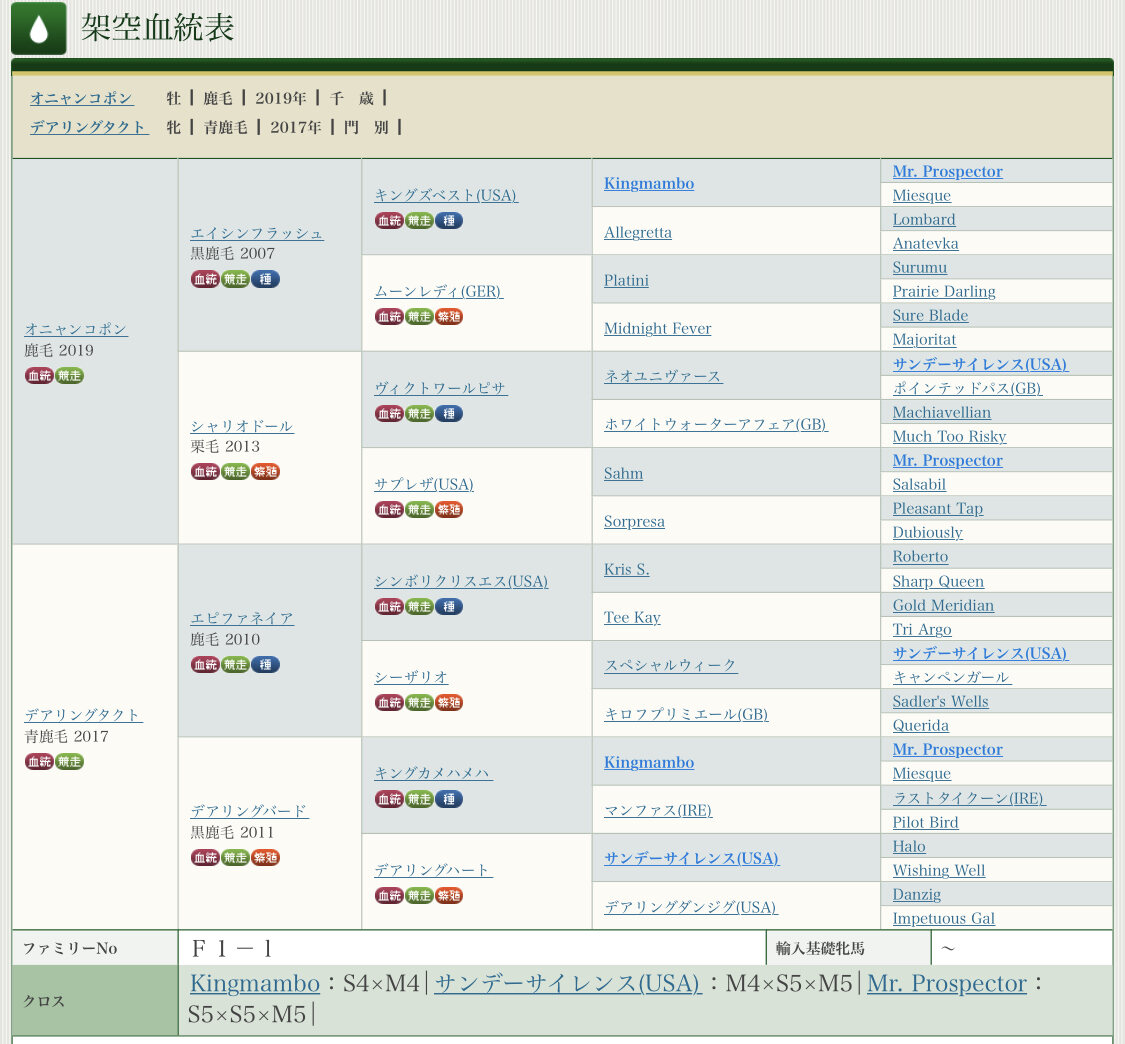Open the Sadler's Wells ancestor link
Viewport: 1125px width, 1044px height.
click(940, 701)
